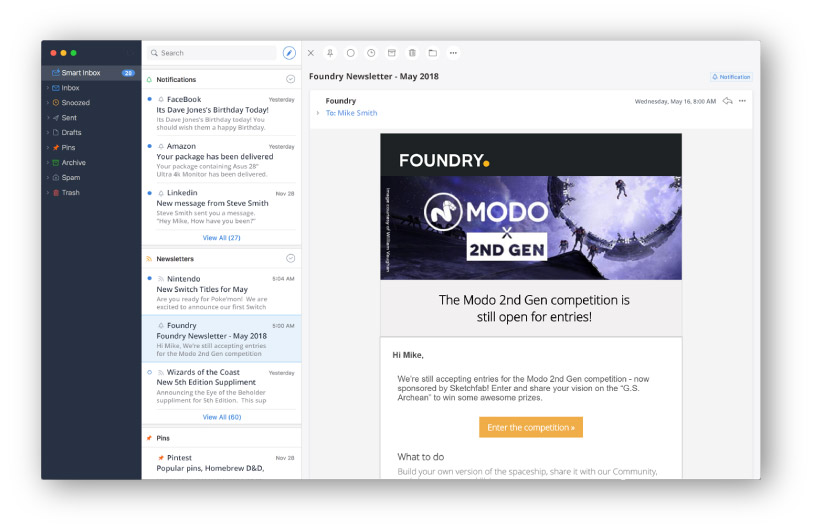Click View All (27) notifications link
Screen dimensions: 816x530
(x=222, y=238)
